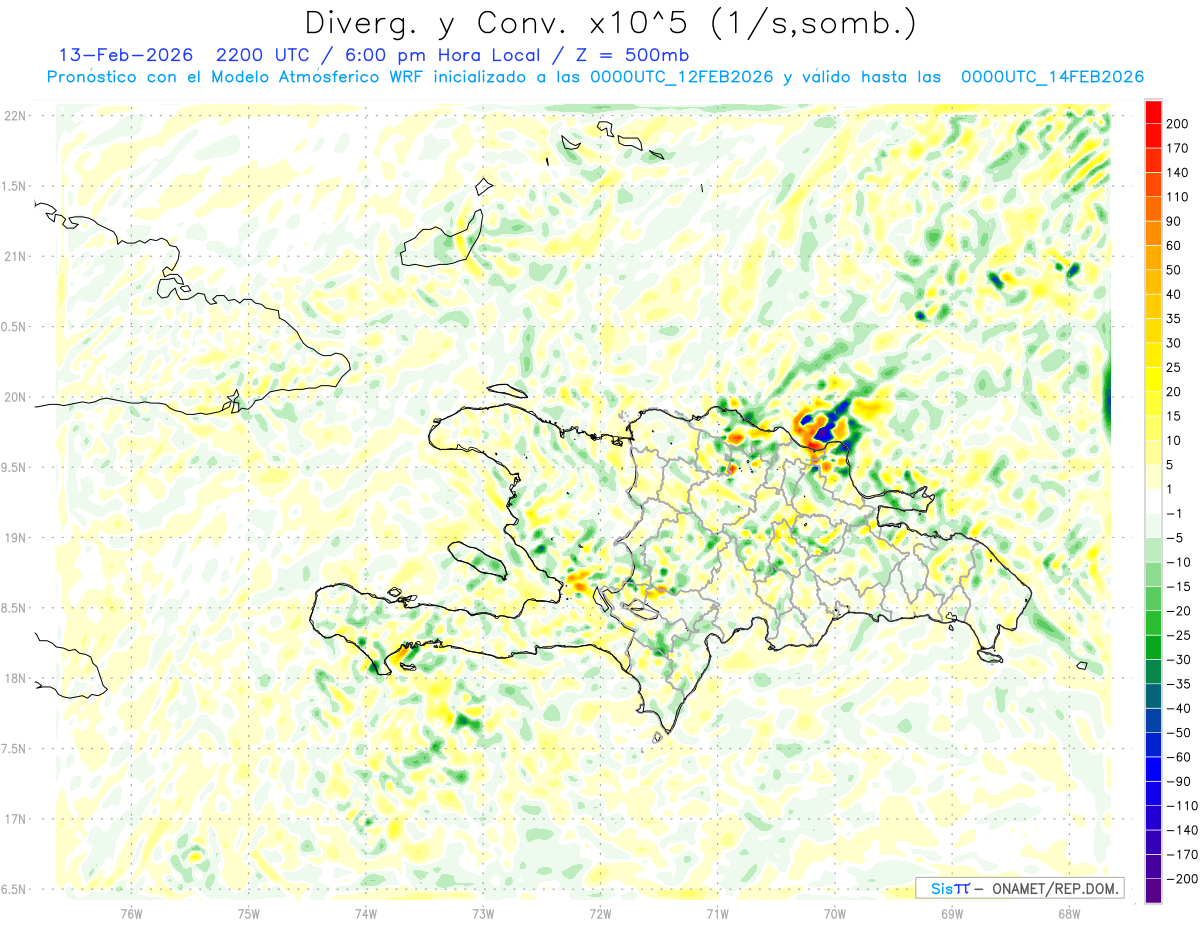This screenshot has width=1200, height=927.
Task: Click the '-140' colorbar value
Action: (x=1182, y=831)
